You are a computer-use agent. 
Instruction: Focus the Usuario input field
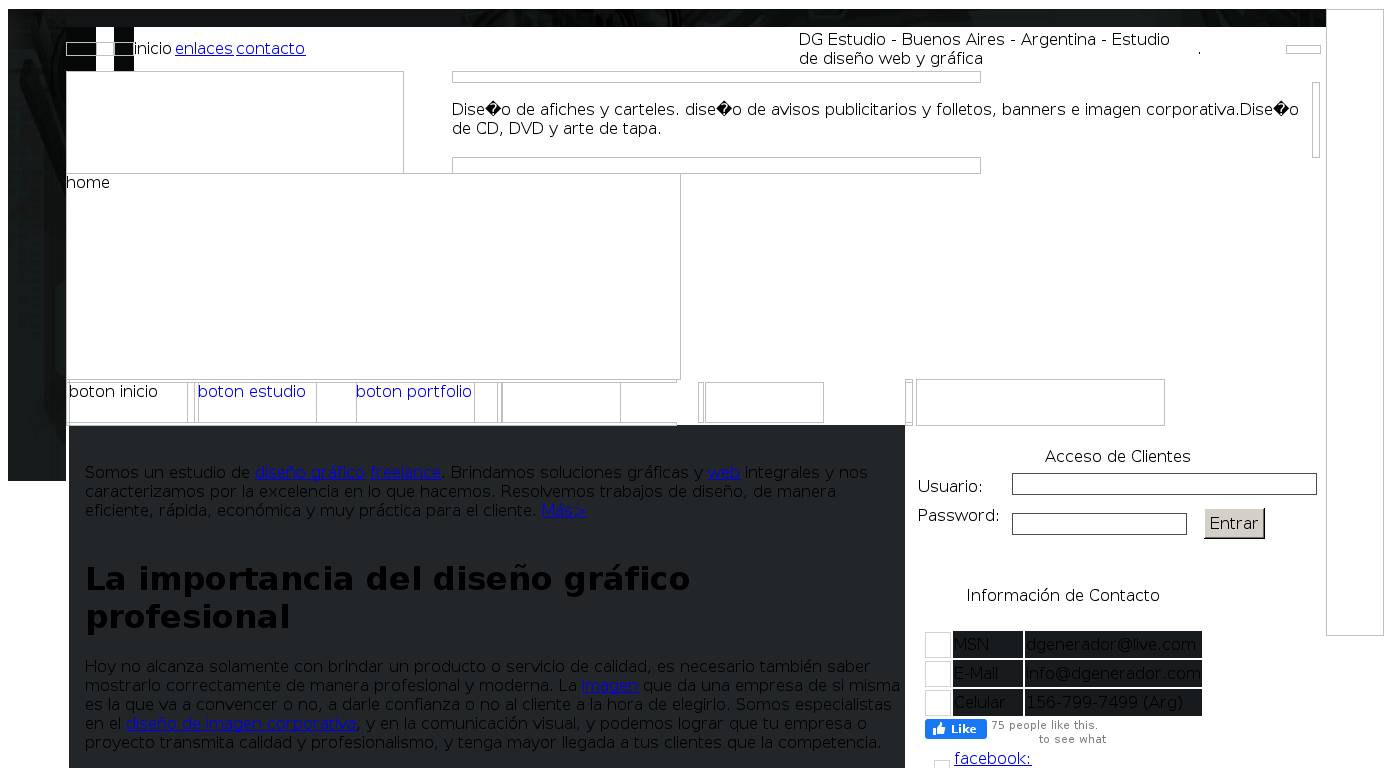pyautogui.click(x=1163, y=484)
